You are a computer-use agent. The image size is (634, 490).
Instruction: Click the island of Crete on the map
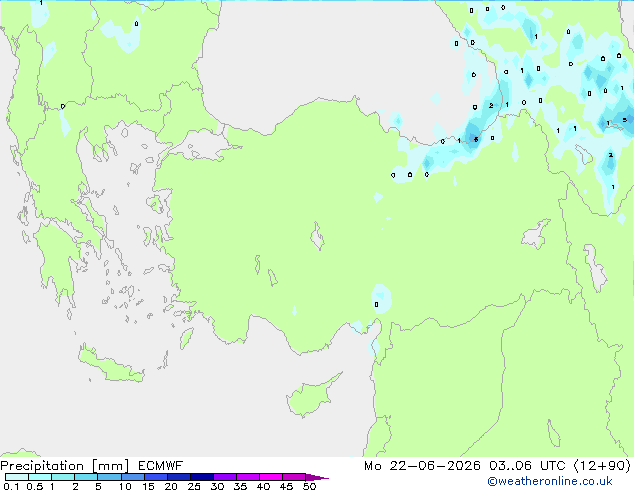[111, 366]
